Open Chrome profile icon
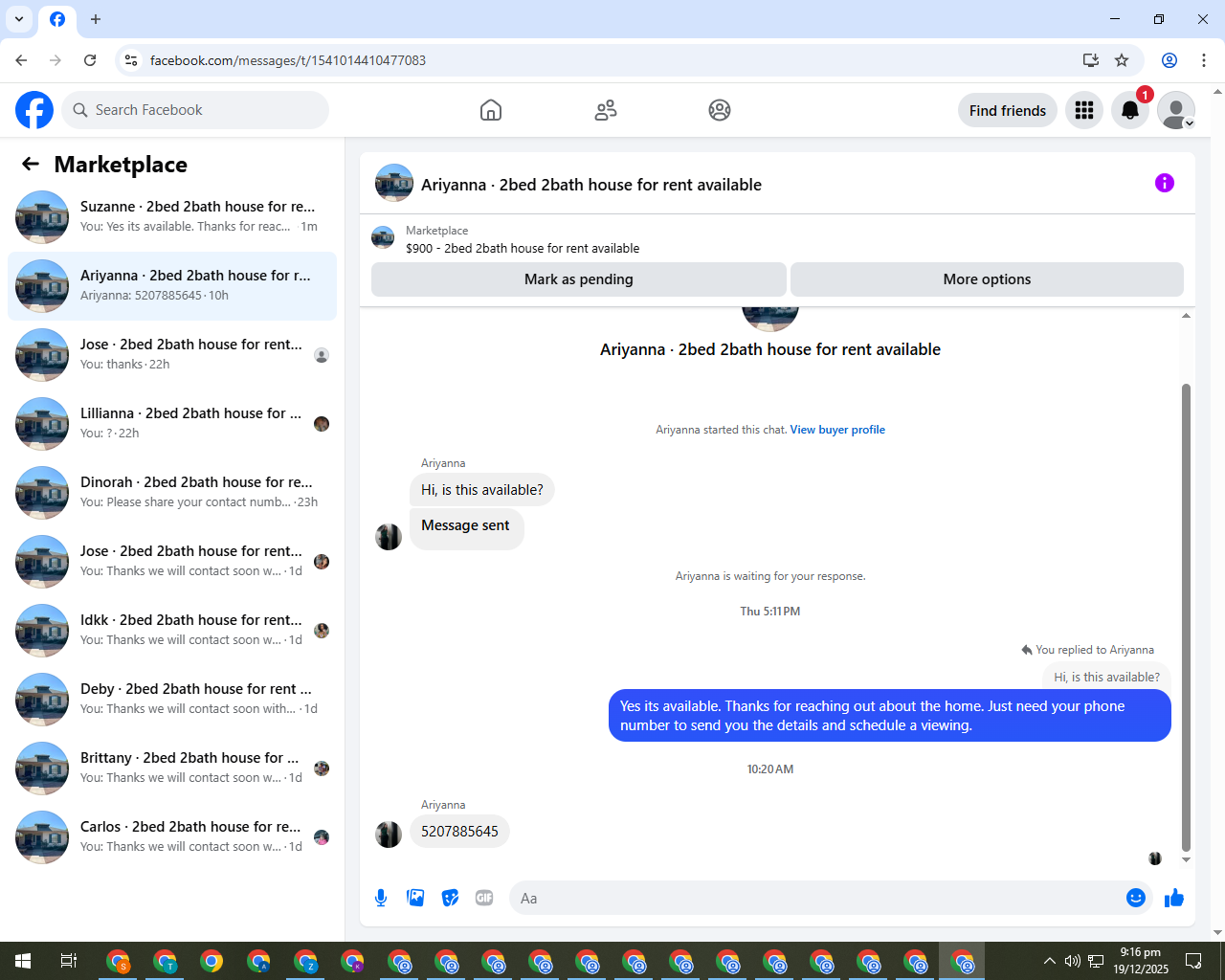 point(1169,60)
